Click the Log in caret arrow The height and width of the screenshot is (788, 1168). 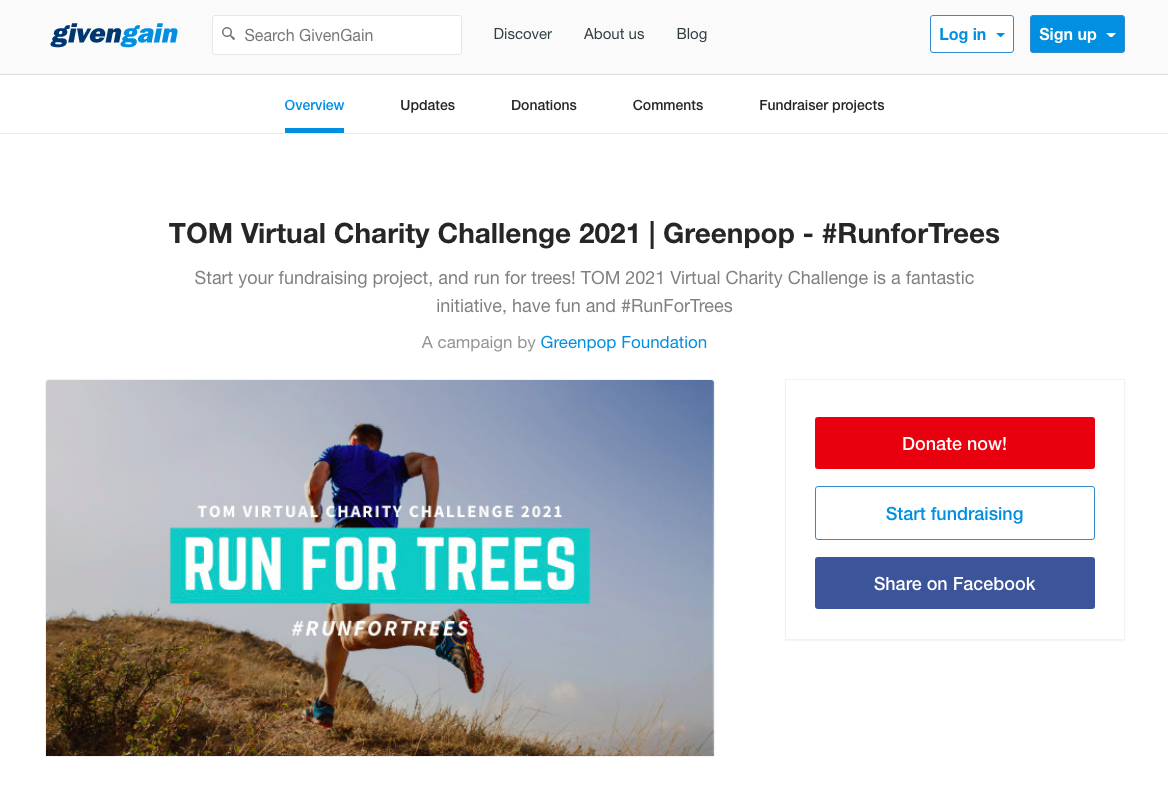pos(1000,35)
